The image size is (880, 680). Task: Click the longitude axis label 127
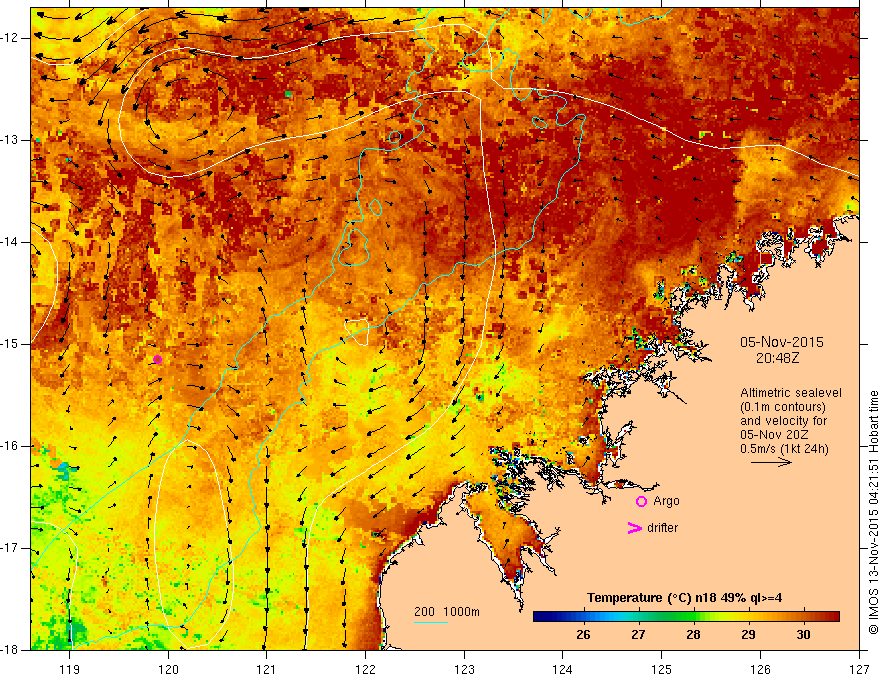(859, 669)
